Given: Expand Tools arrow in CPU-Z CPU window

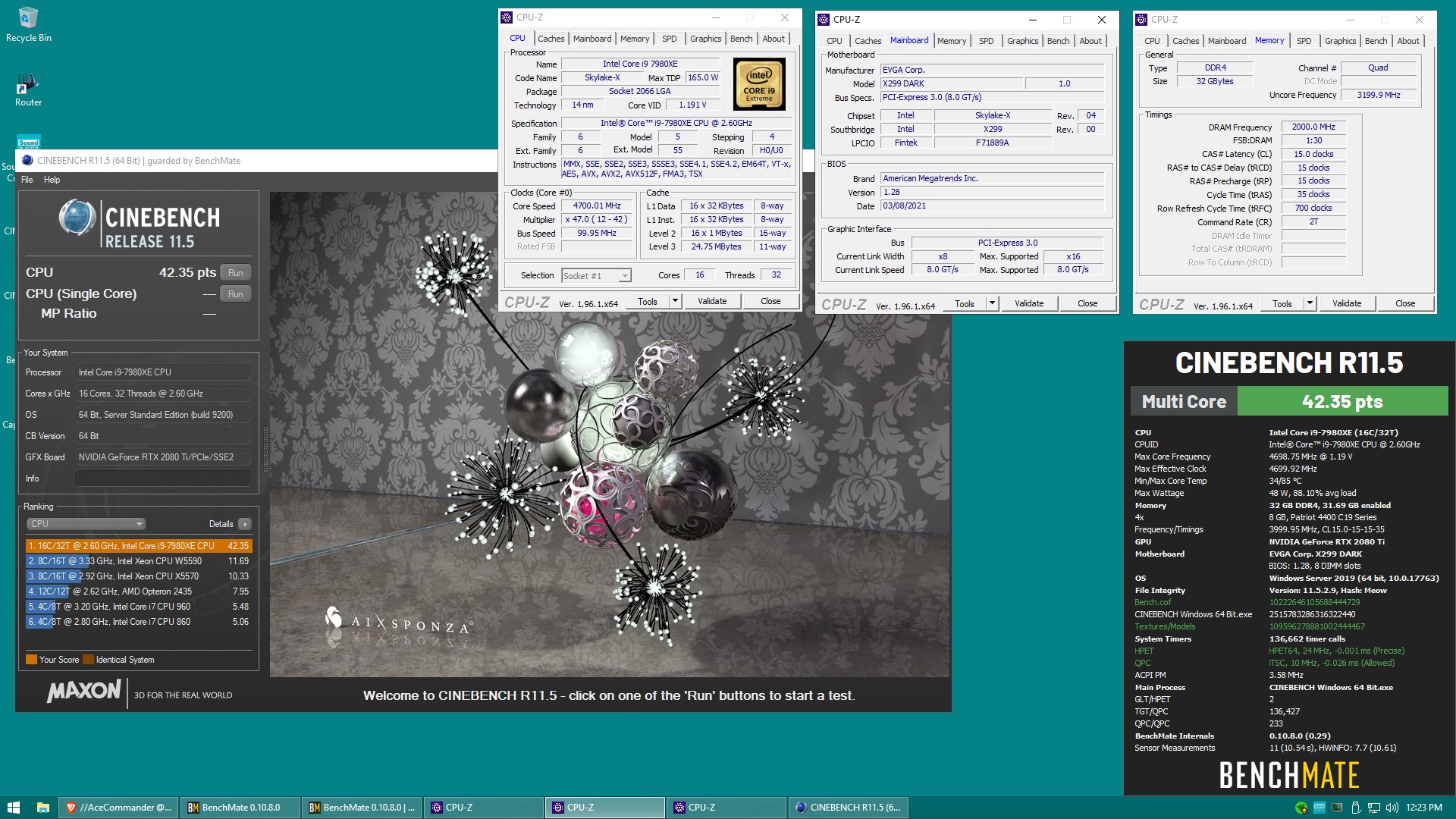Looking at the screenshot, I should (674, 301).
